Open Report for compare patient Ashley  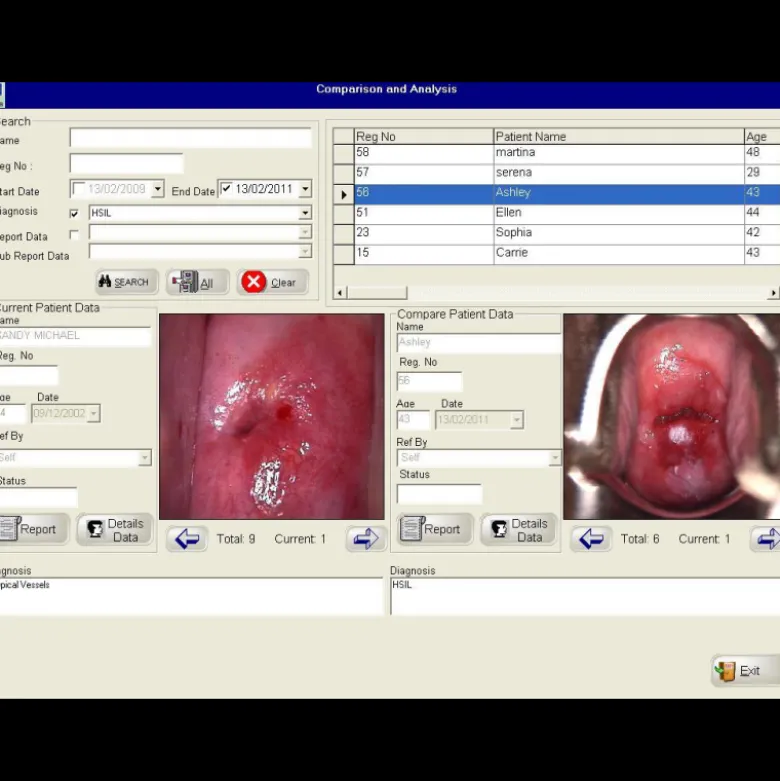pyautogui.click(x=435, y=528)
